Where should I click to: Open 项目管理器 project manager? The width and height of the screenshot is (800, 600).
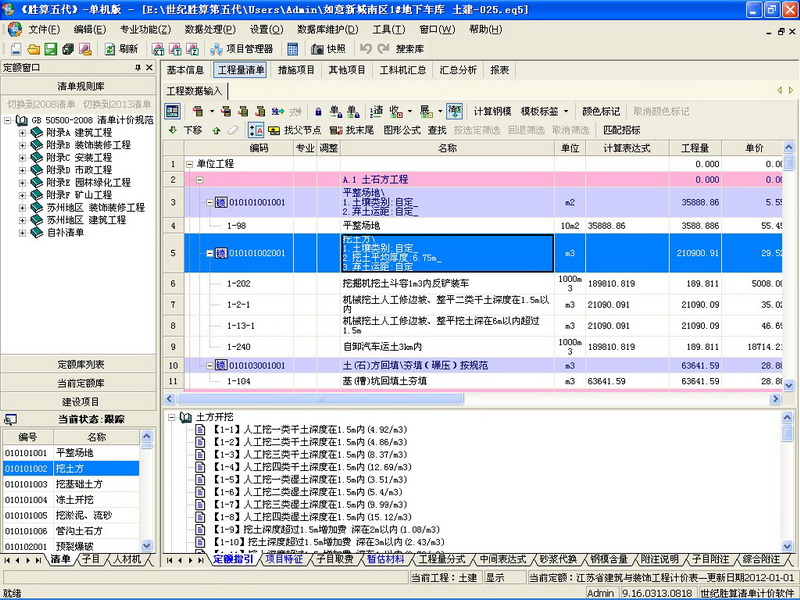pos(242,49)
